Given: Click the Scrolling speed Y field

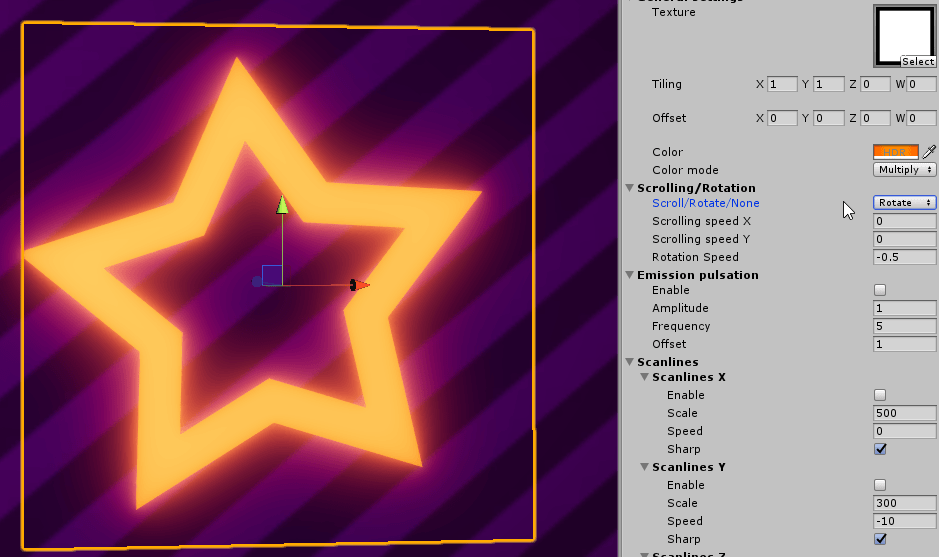Looking at the screenshot, I should tap(904, 239).
